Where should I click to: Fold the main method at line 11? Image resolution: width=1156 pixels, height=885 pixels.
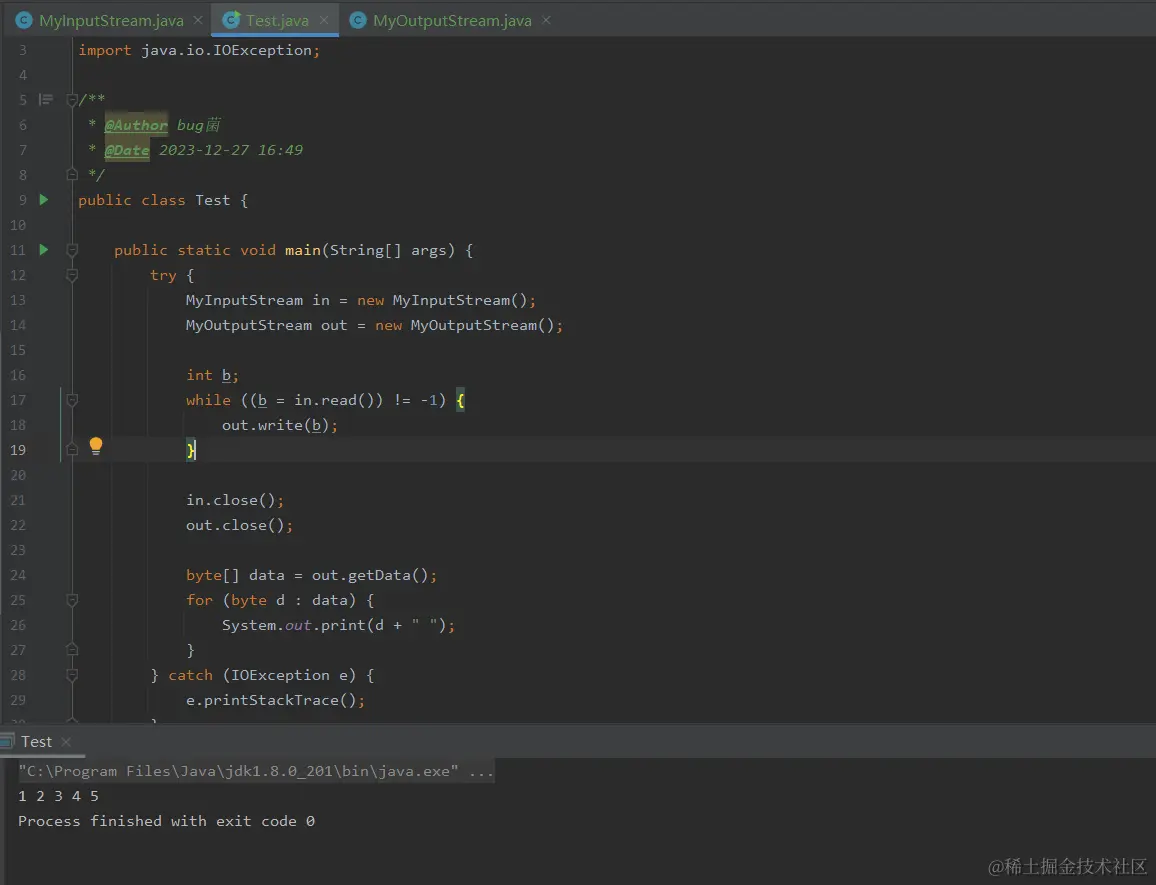click(x=72, y=250)
